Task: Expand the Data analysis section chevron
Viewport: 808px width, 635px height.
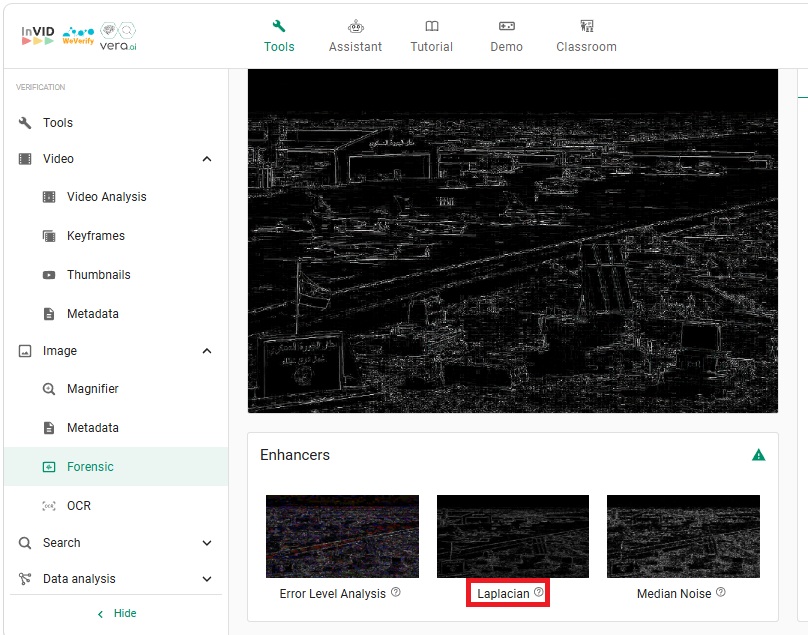Action: pos(207,579)
